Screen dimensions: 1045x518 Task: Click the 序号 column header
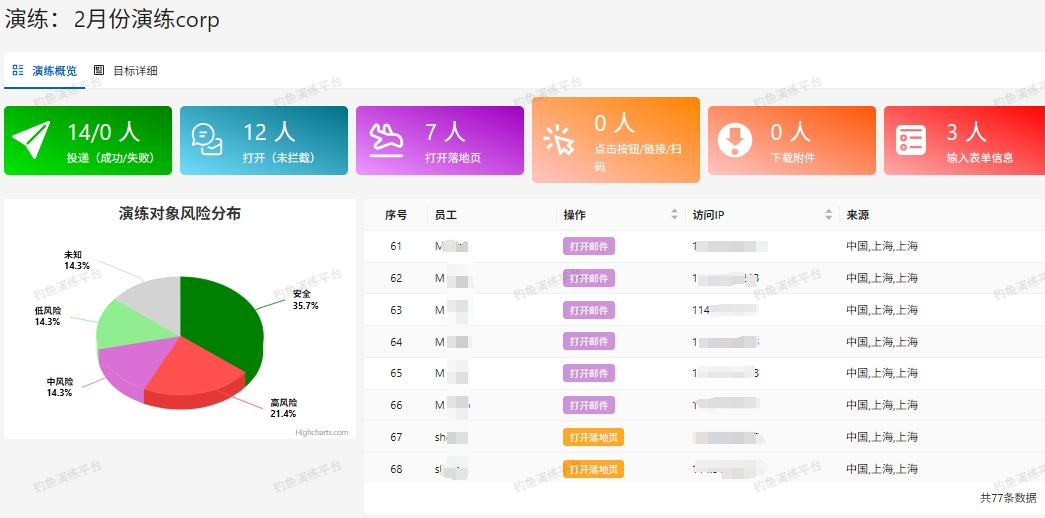point(396,215)
